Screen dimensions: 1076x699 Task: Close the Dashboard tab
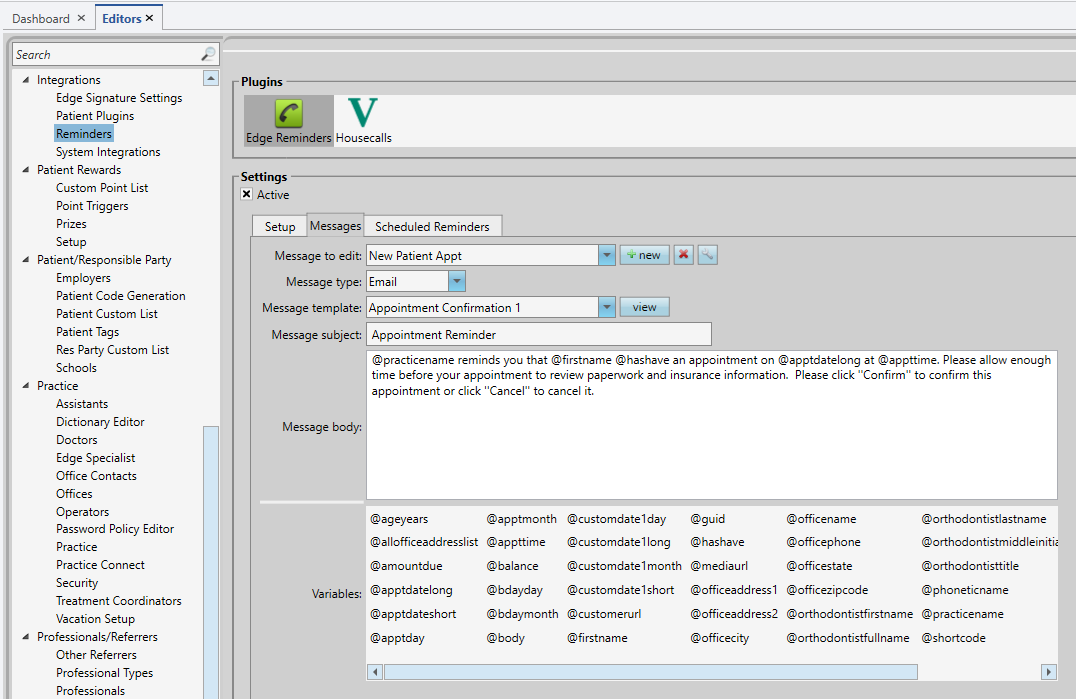click(81, 18)
